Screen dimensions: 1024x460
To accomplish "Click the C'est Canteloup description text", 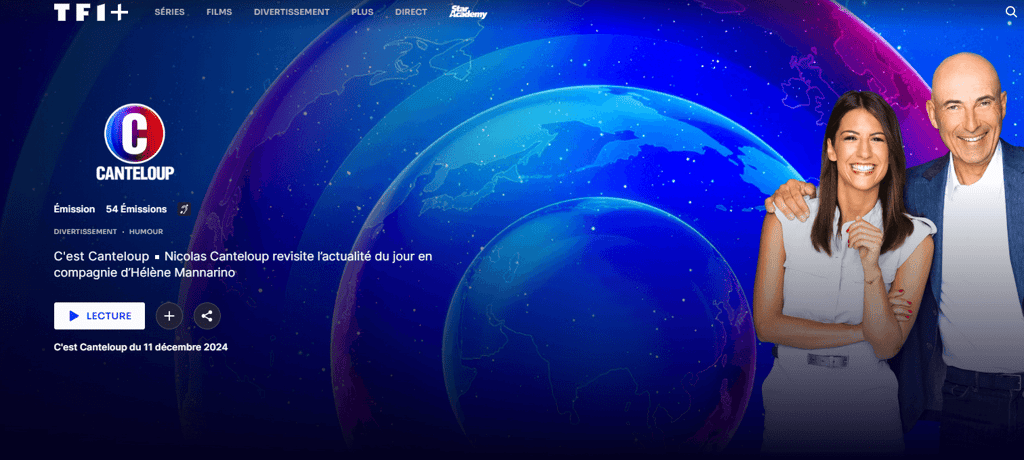I will (x=243, y=264).
